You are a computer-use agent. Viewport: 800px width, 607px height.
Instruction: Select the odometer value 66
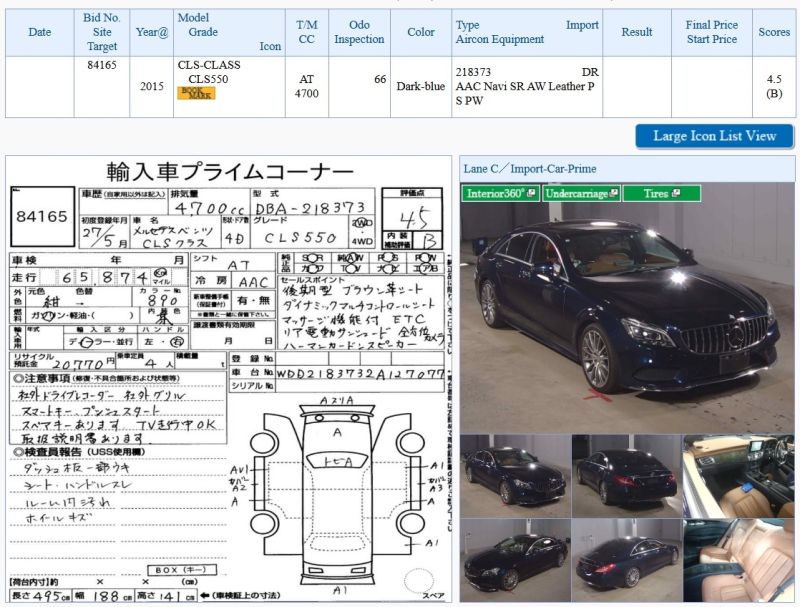tap(380, 79)
